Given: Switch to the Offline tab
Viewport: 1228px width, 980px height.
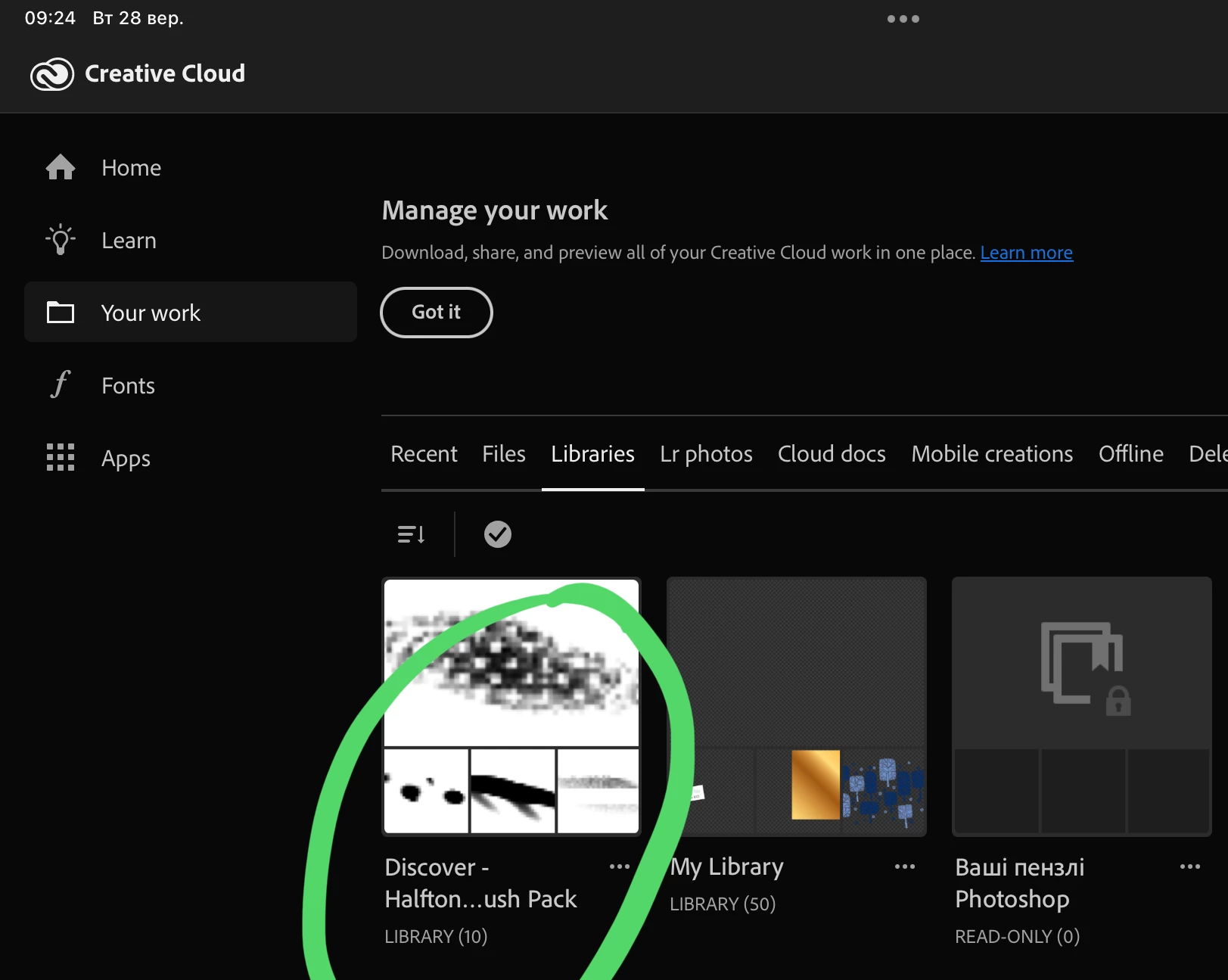Looking at the screenshot, I should [1131, 453].
